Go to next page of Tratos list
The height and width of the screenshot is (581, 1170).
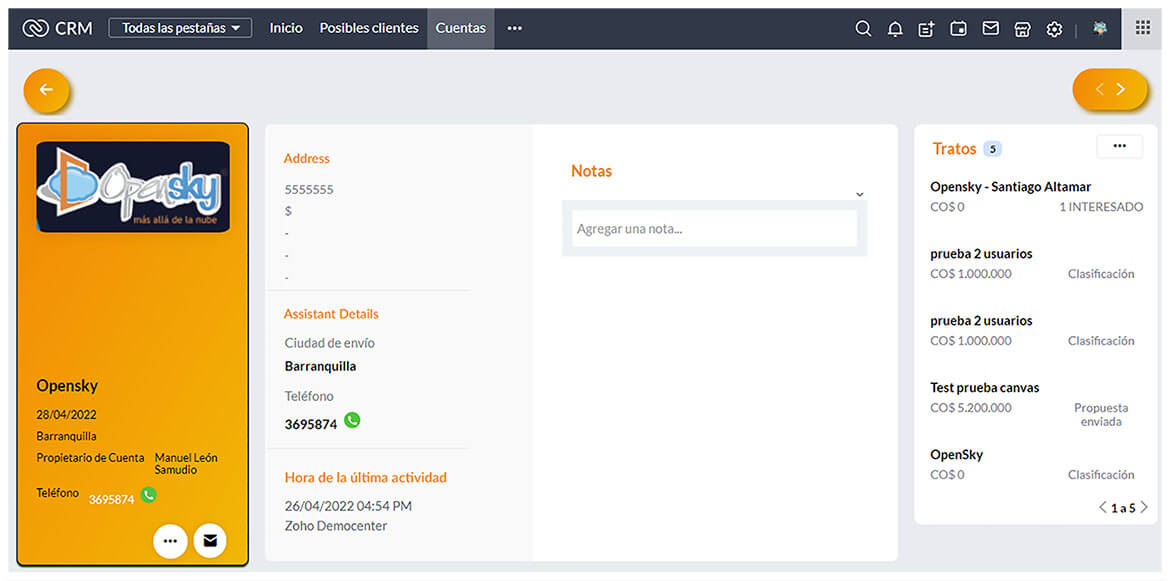[x=1144, y=508]
